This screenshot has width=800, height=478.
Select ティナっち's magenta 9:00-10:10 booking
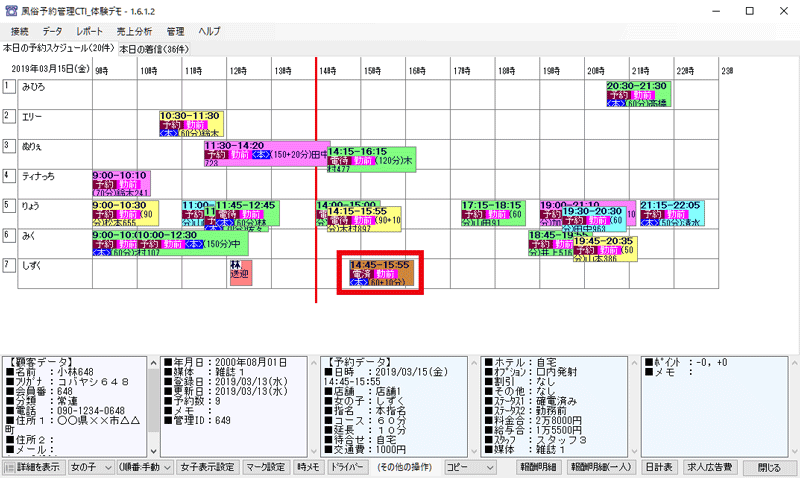click(120, 181)
